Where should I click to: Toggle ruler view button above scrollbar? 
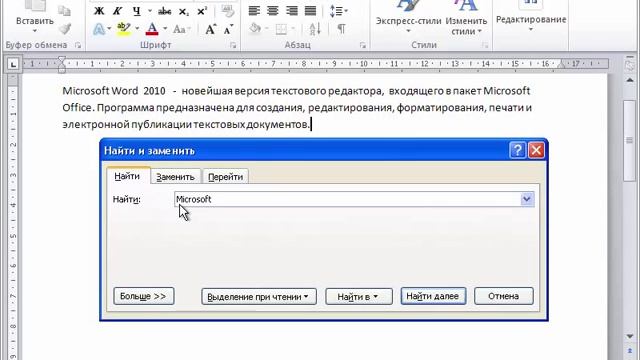click(630, 65)
